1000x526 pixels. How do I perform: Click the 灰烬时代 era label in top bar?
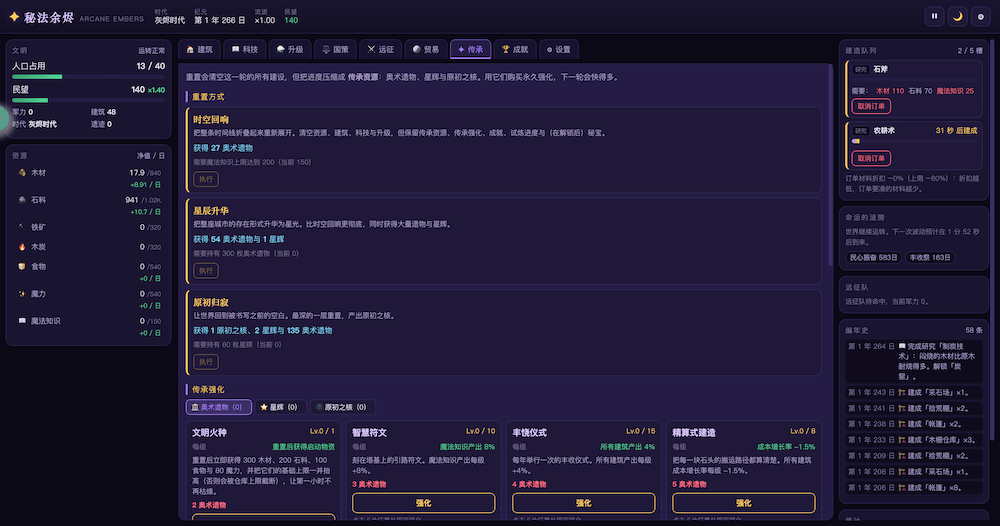coord(169,20)
